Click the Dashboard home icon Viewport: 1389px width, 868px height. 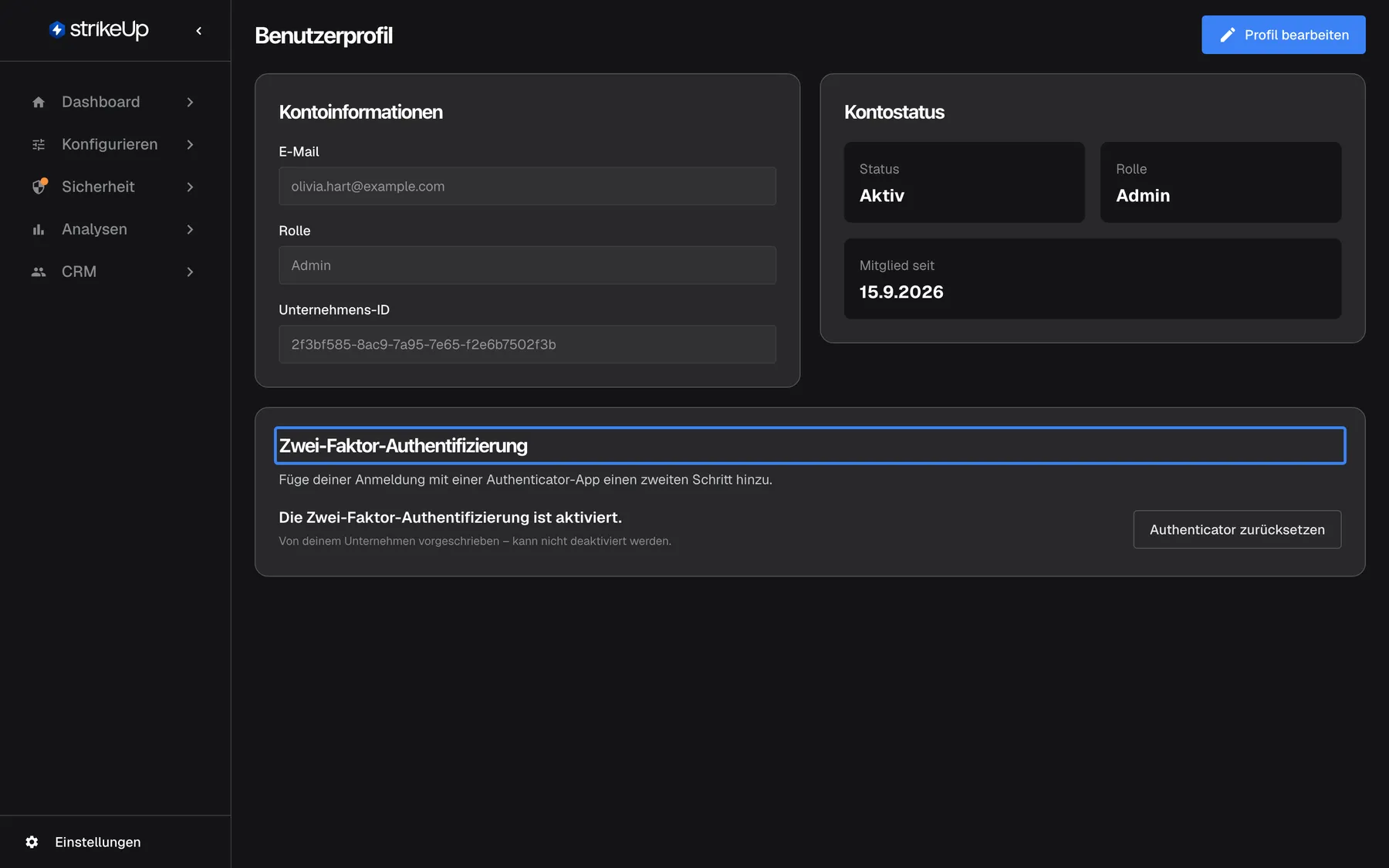pos(39,102)
